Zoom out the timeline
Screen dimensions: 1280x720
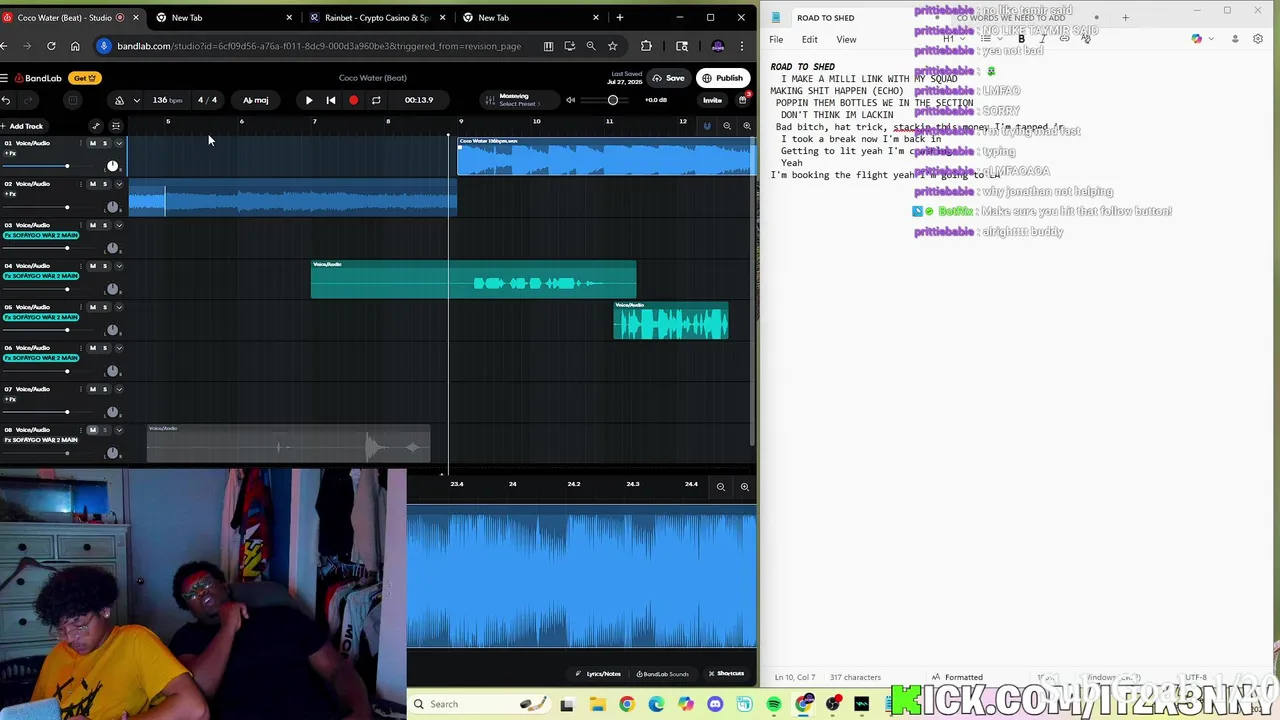727,126
